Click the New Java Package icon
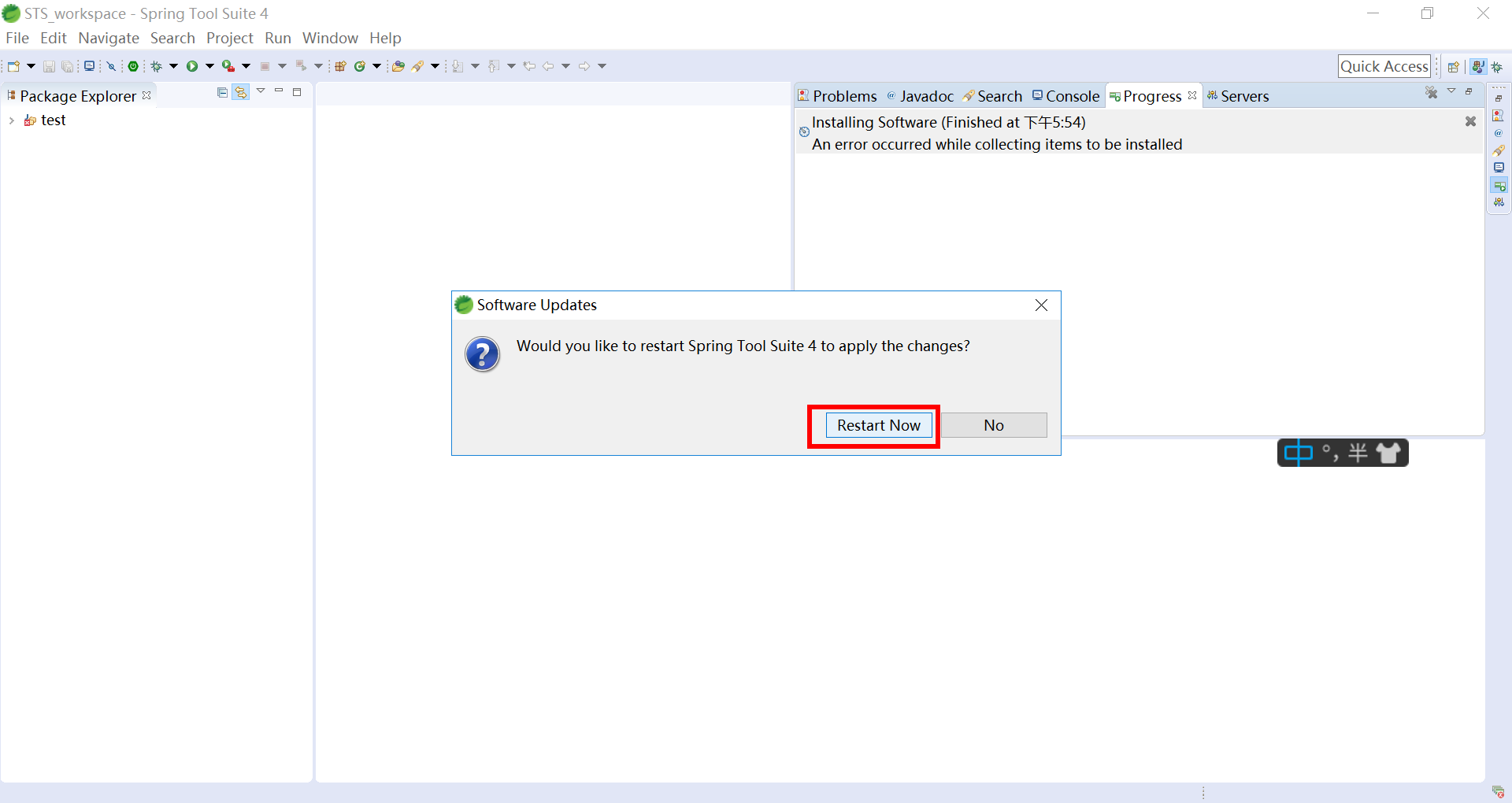Screen dimensions: 1512x803 point(340,66)
